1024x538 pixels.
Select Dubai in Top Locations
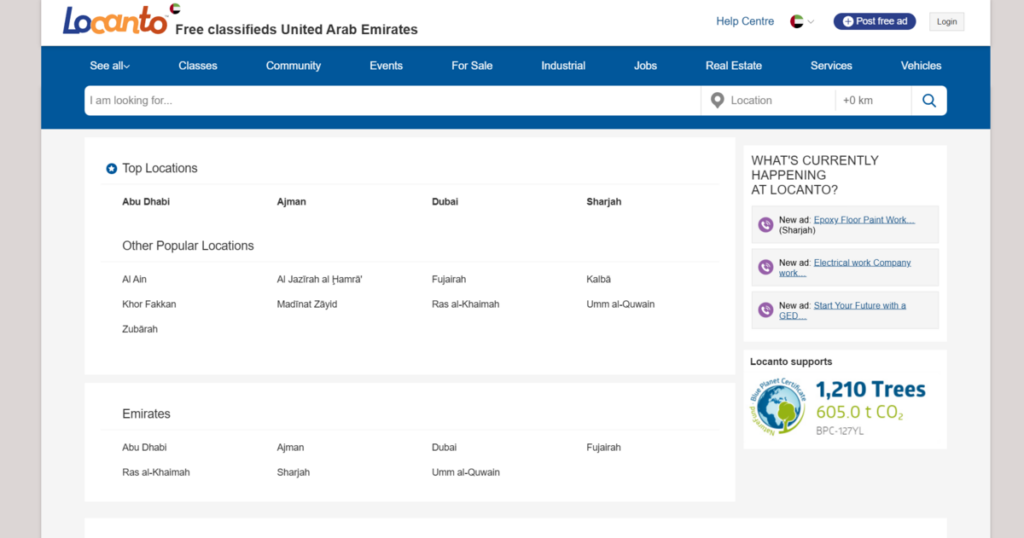click(x=445, y=202)
